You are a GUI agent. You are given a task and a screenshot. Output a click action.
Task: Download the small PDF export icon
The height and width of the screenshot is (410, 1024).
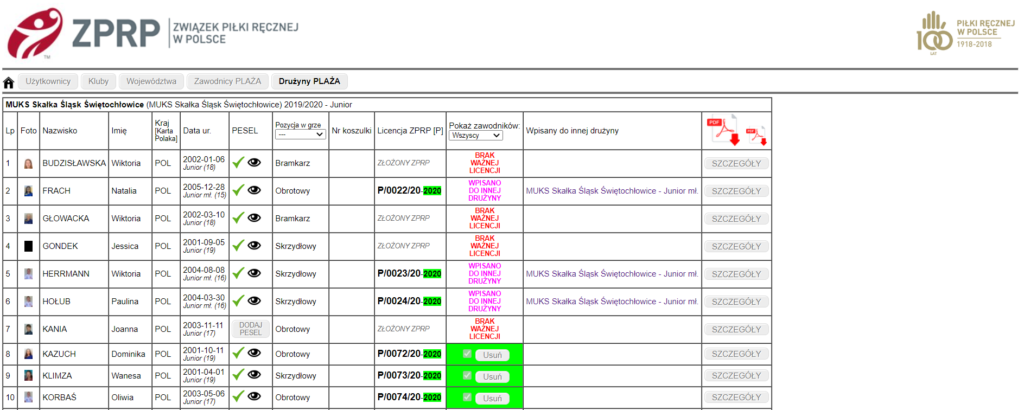[x=756, y=135]
